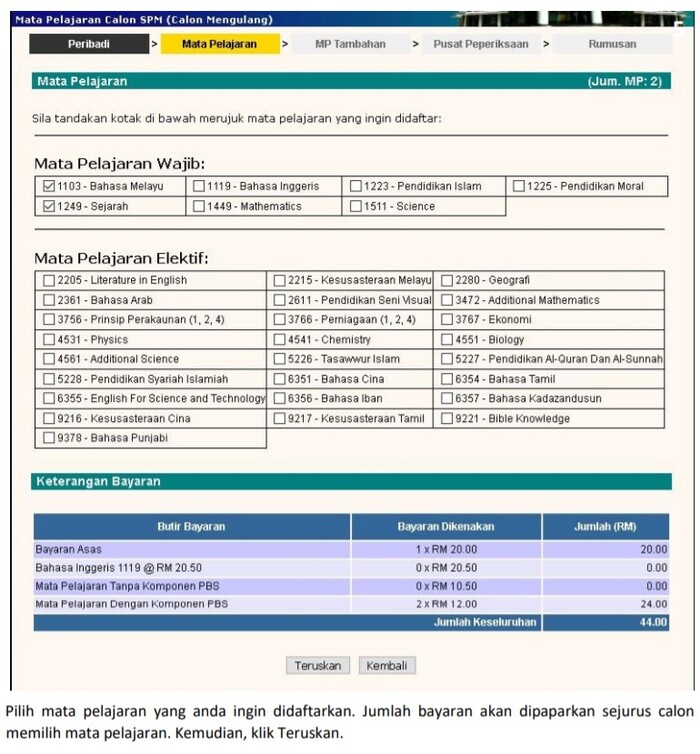Uncheck the 1249 - Sejarah checkbox
Viewport: 700px width, 754px height.
click(49, 207)
